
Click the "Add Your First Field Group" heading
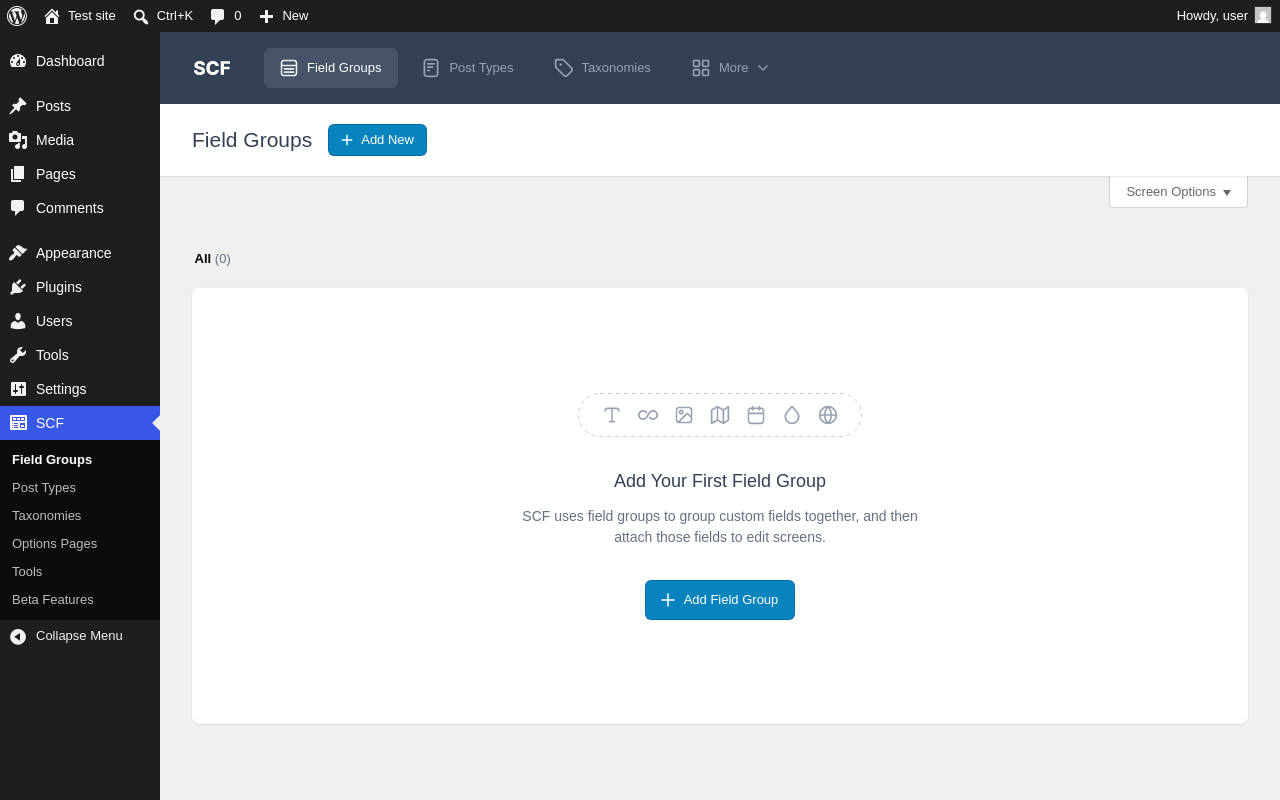coord(720,481)
